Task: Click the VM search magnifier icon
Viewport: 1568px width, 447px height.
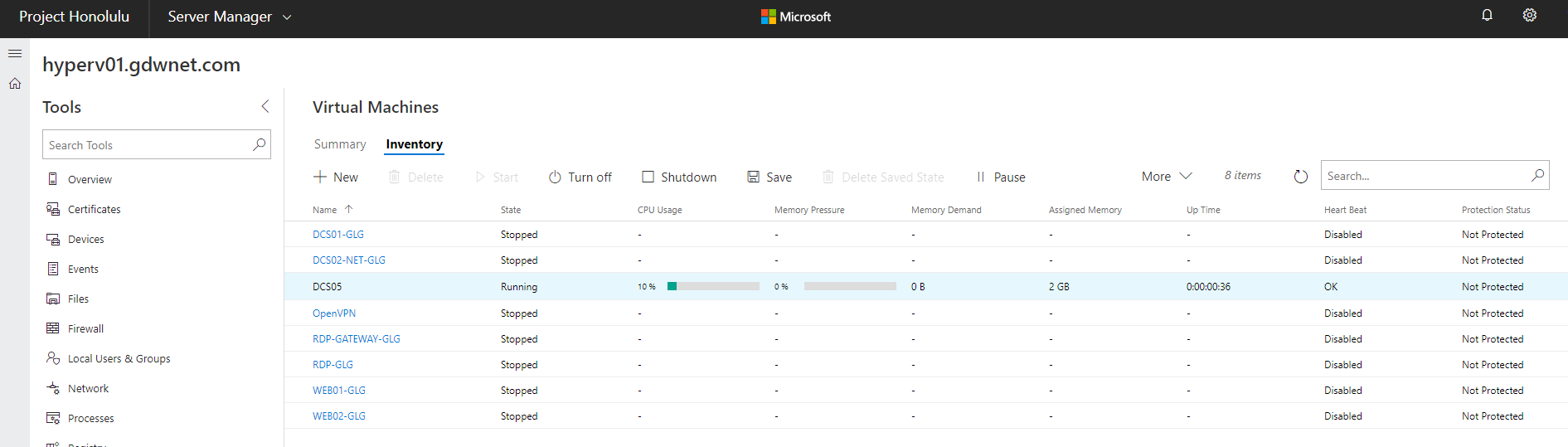Action: click(1537, 175)
